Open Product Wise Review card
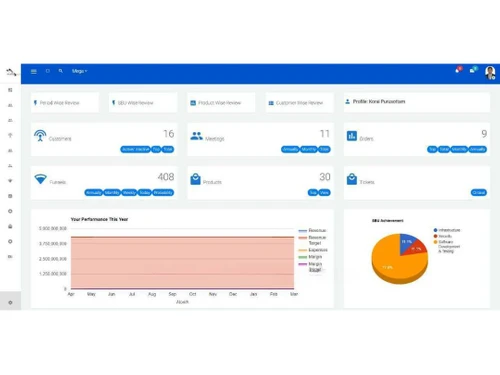500x375 pixels. tap(221, 103)
